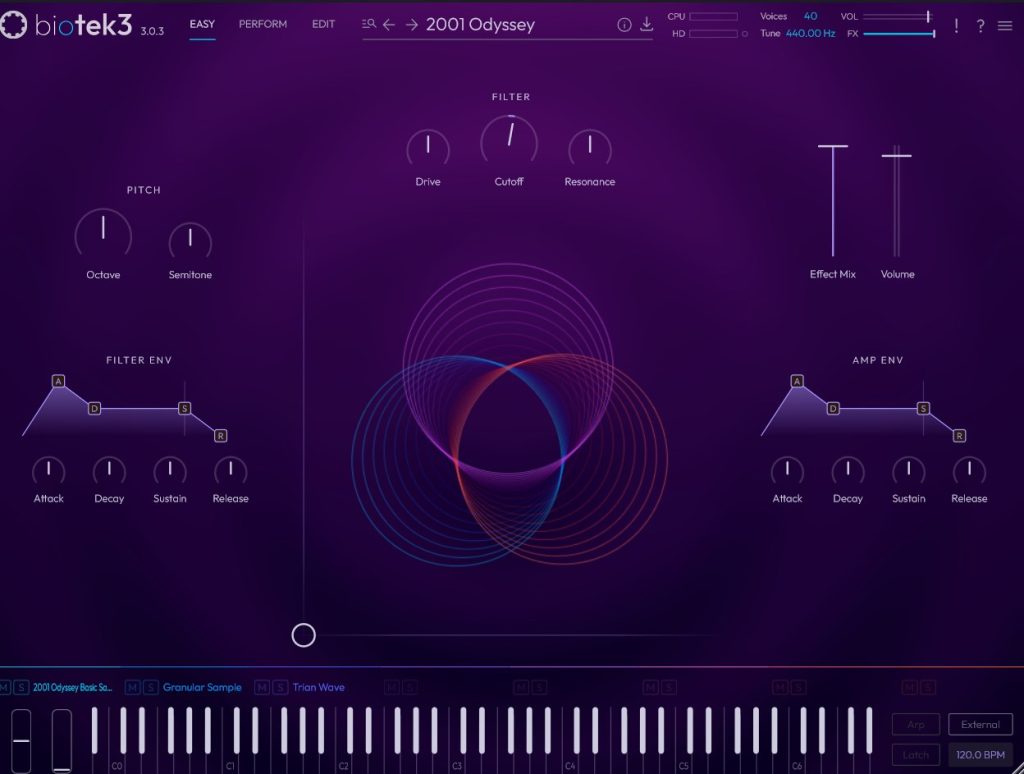The width and height of the screenshot is (1024, 774).
Task: Mute the Granular Sample layer
Action: (133, 687)
